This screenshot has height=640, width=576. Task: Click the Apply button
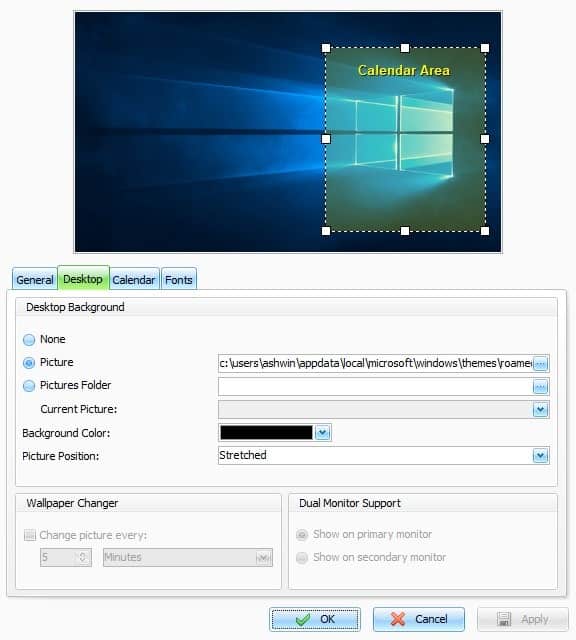coord(523,619)
